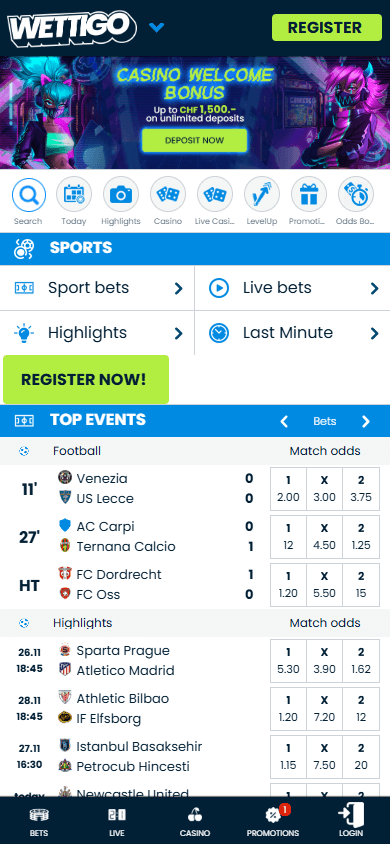
Task: Click the Deposit Now banner button
Action: point(194,140)
